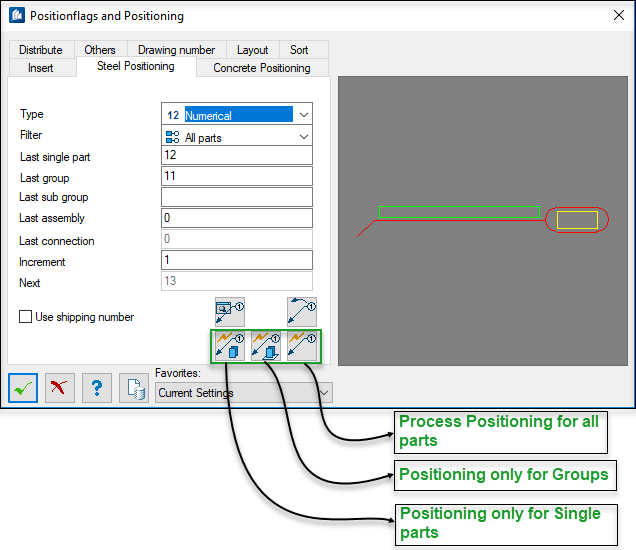Image resolution: width=636 pixels, height=550 pixels.
Task: Click the Last single part field
Action: coord(237,155)
